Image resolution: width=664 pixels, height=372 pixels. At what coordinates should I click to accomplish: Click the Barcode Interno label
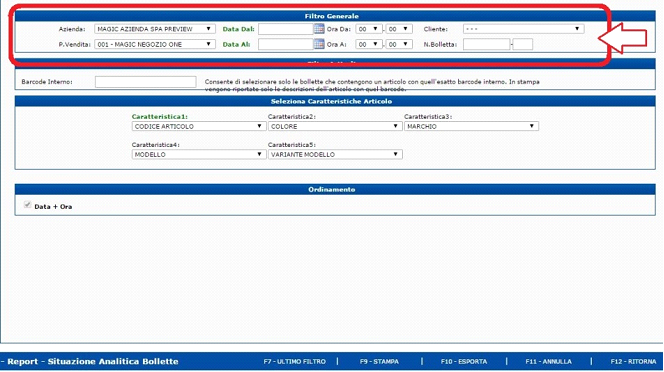[47, 82]
